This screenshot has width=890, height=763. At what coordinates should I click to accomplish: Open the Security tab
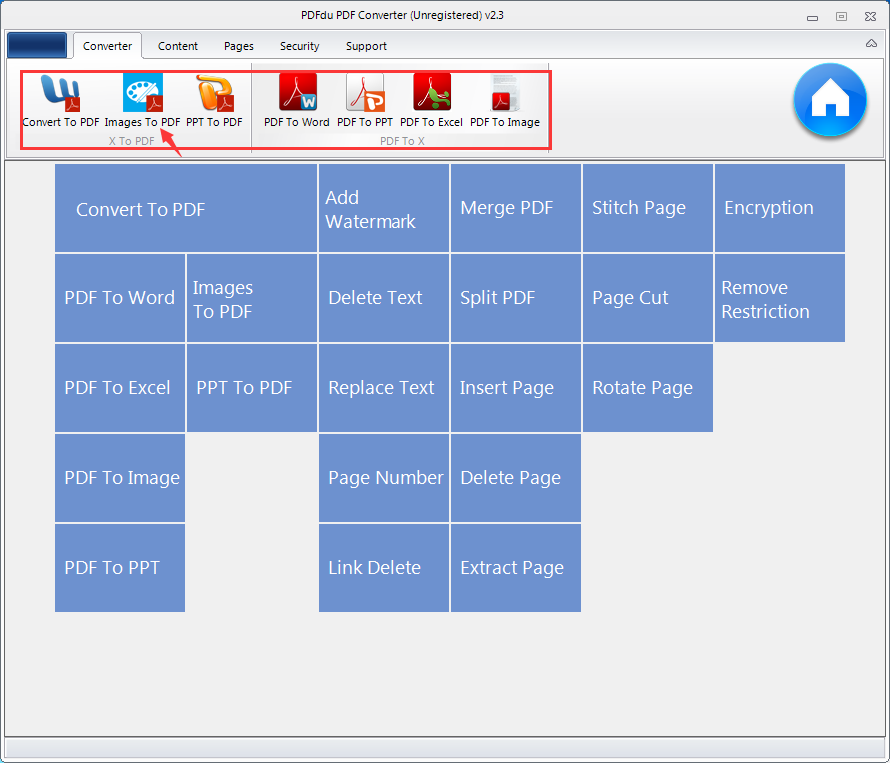[x=299, y=46]
